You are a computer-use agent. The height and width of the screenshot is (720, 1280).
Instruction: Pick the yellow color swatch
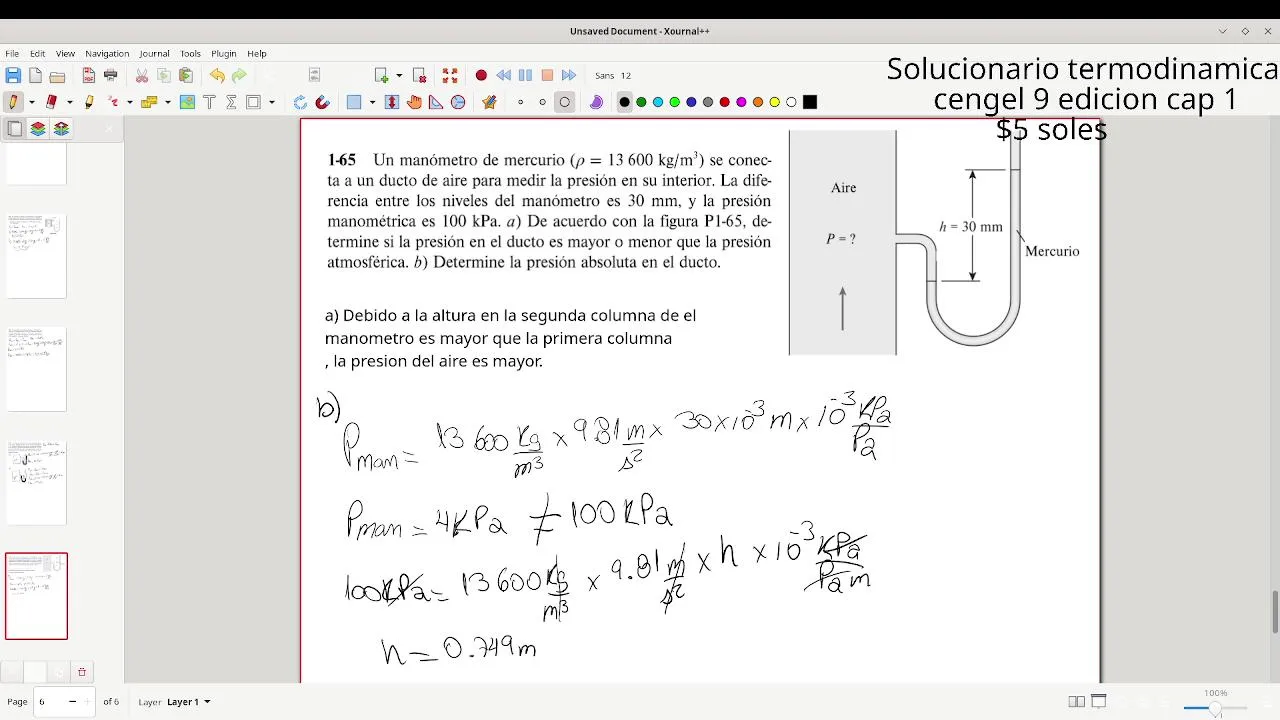(x=775, y=102)
